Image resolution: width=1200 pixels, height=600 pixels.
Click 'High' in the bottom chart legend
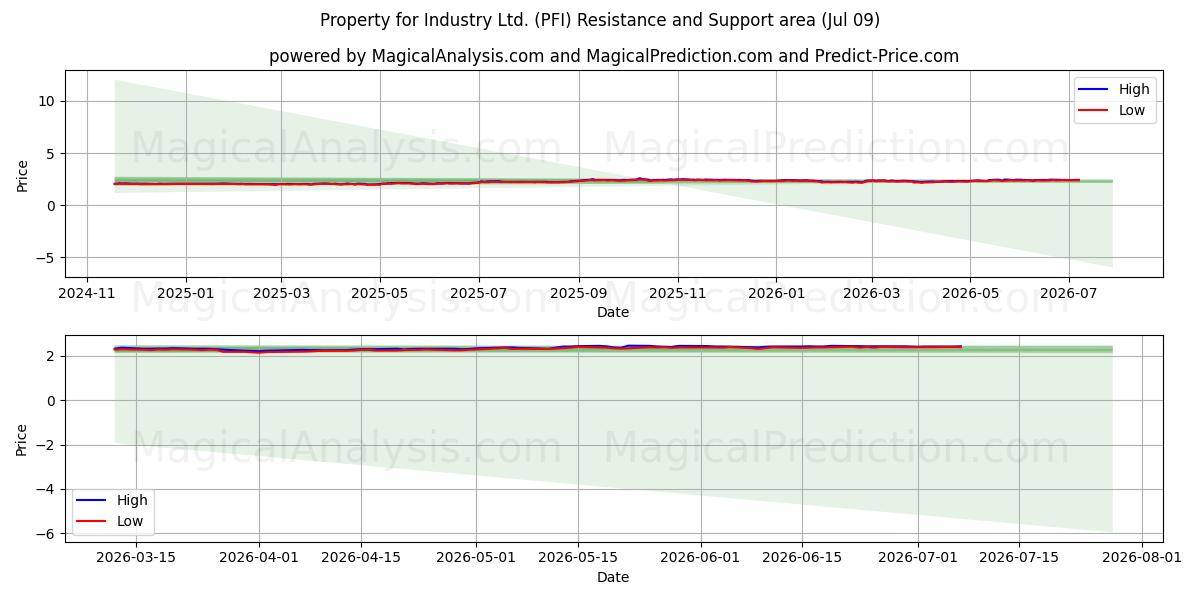click(x=132, y=500)
